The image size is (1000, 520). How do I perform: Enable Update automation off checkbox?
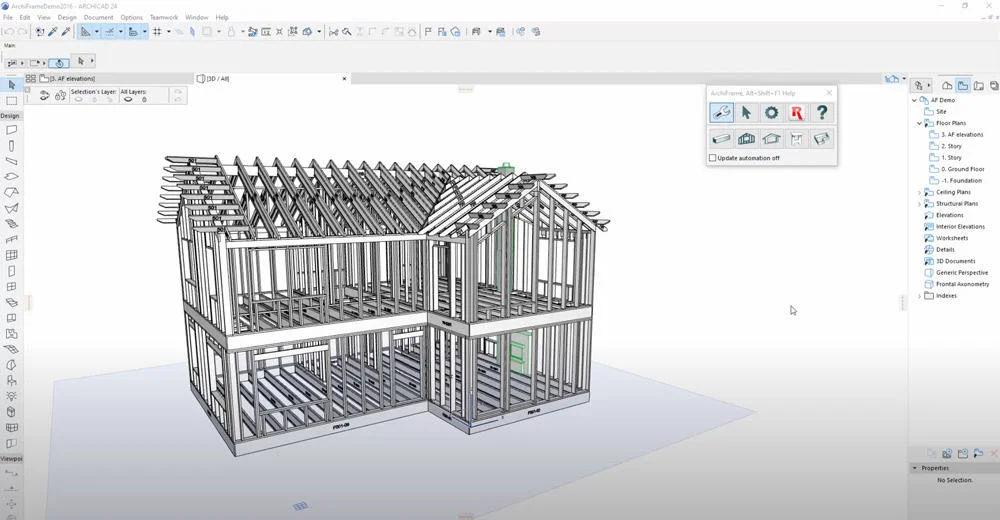713,158
